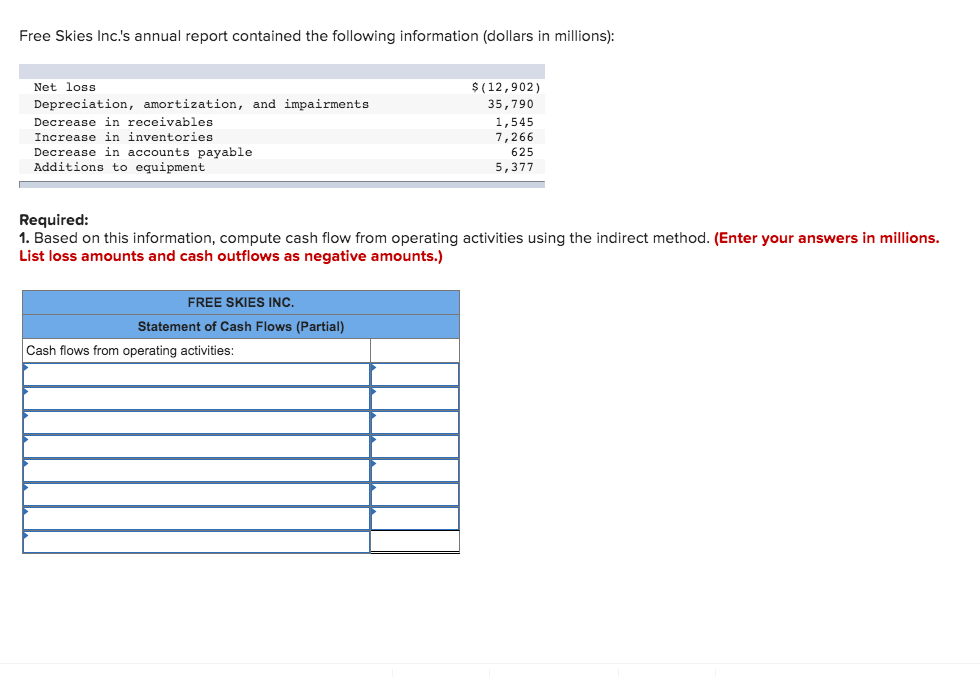
Task: Select the value 7,266
Action: (514, 137)
